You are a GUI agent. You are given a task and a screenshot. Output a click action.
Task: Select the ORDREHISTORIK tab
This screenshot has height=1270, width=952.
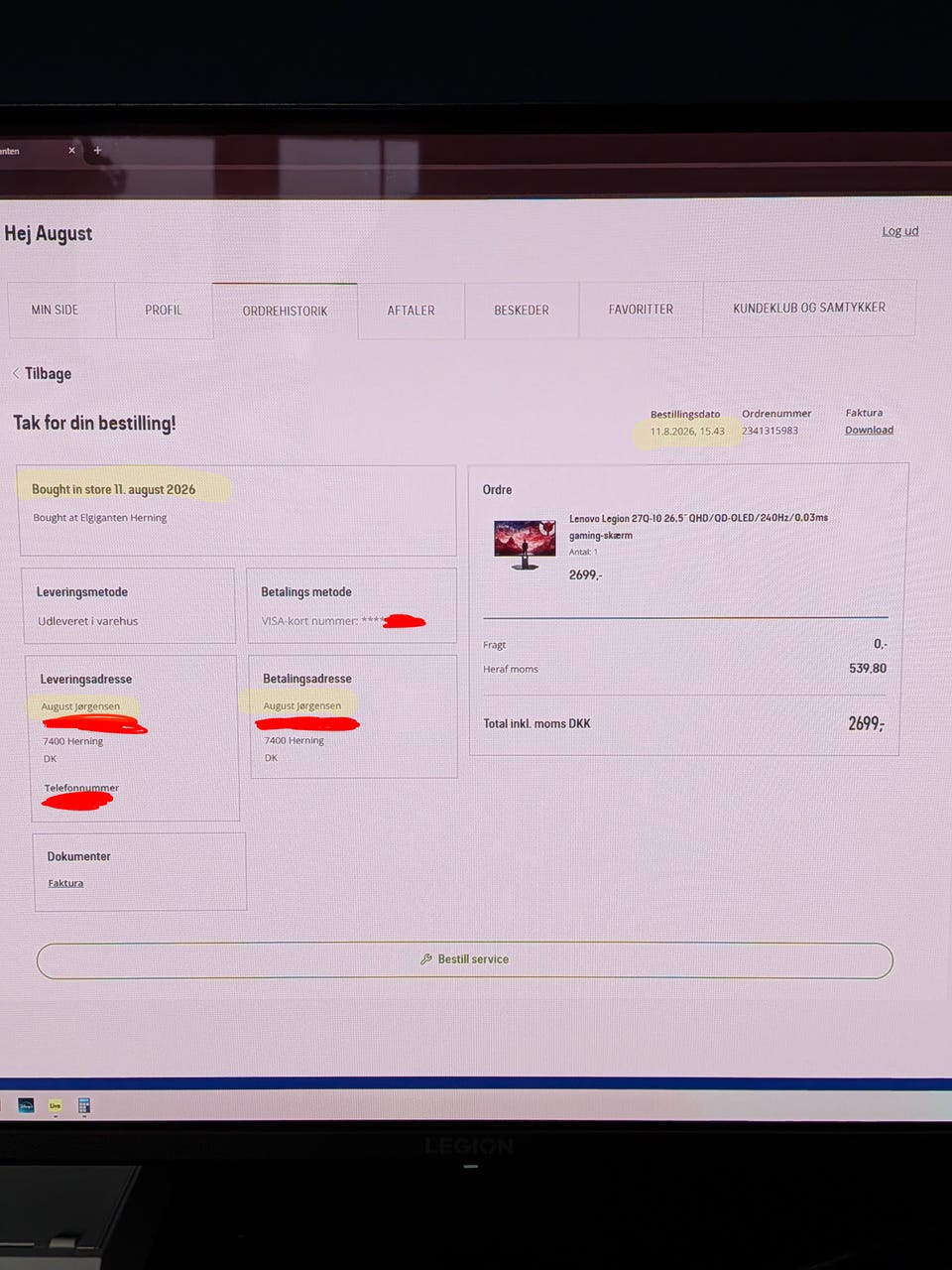click(285, 311)
